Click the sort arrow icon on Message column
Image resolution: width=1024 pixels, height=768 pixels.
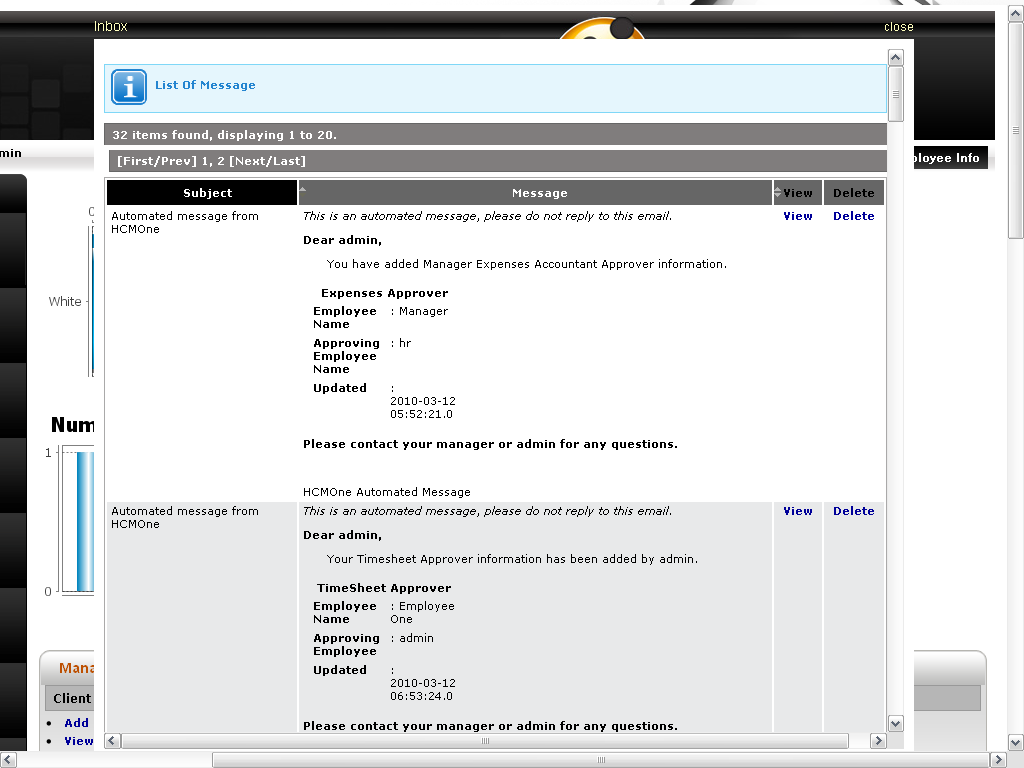302,189
